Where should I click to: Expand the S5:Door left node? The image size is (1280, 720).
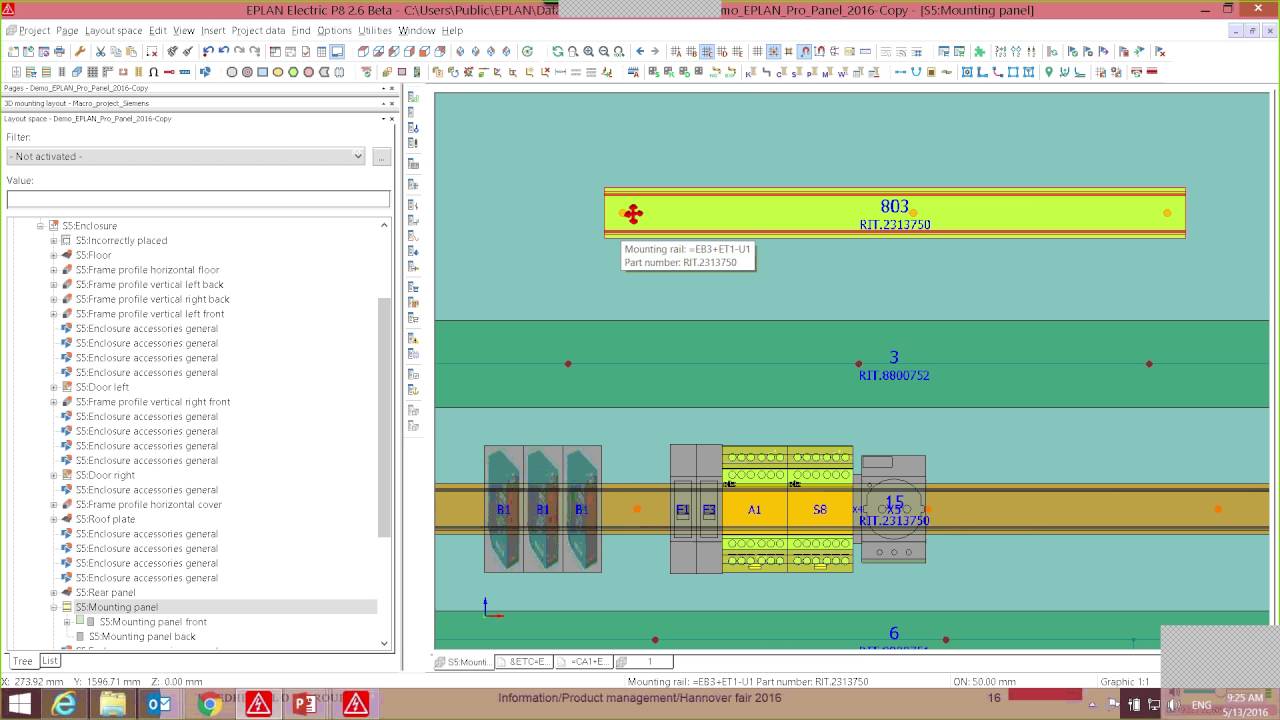click(x=54, y=387)
